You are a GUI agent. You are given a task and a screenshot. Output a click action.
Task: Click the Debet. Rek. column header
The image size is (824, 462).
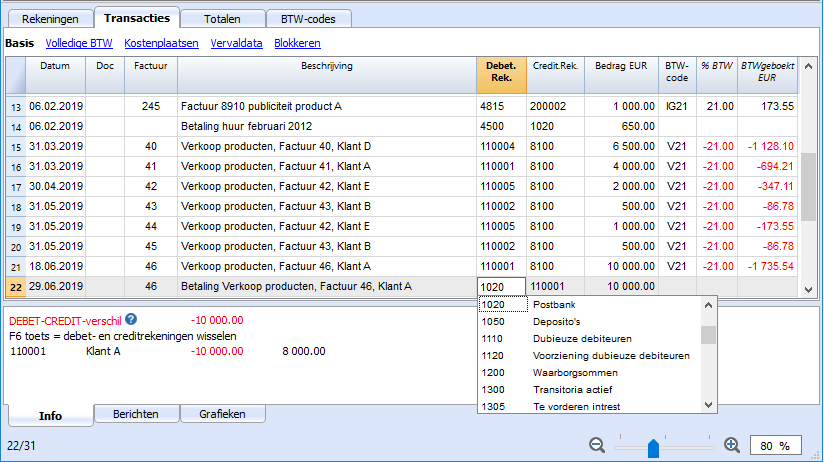(x=501, y=75)
